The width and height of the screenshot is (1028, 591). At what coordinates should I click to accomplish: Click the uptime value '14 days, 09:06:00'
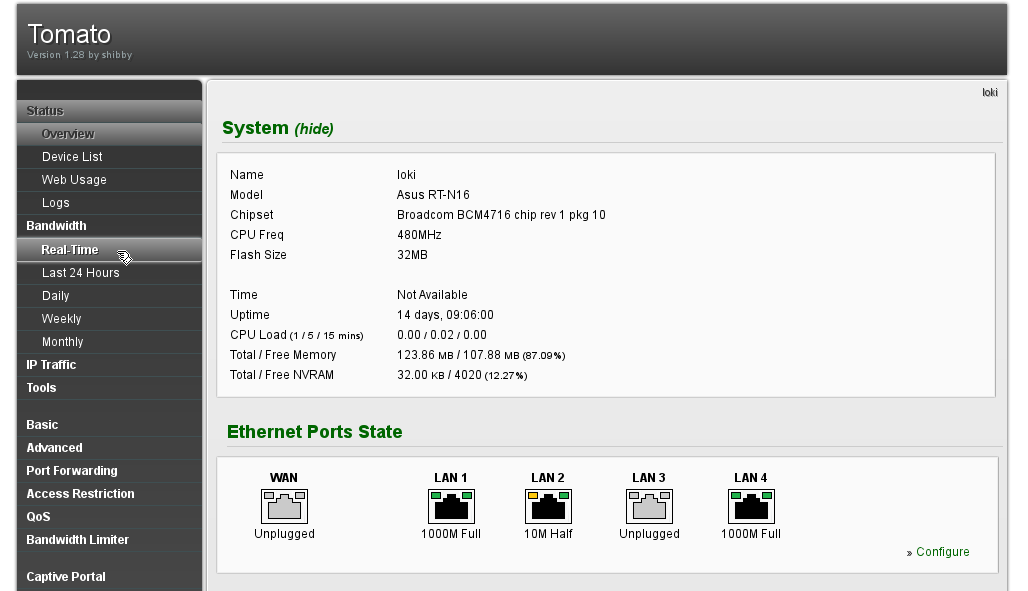coord(445,315)
